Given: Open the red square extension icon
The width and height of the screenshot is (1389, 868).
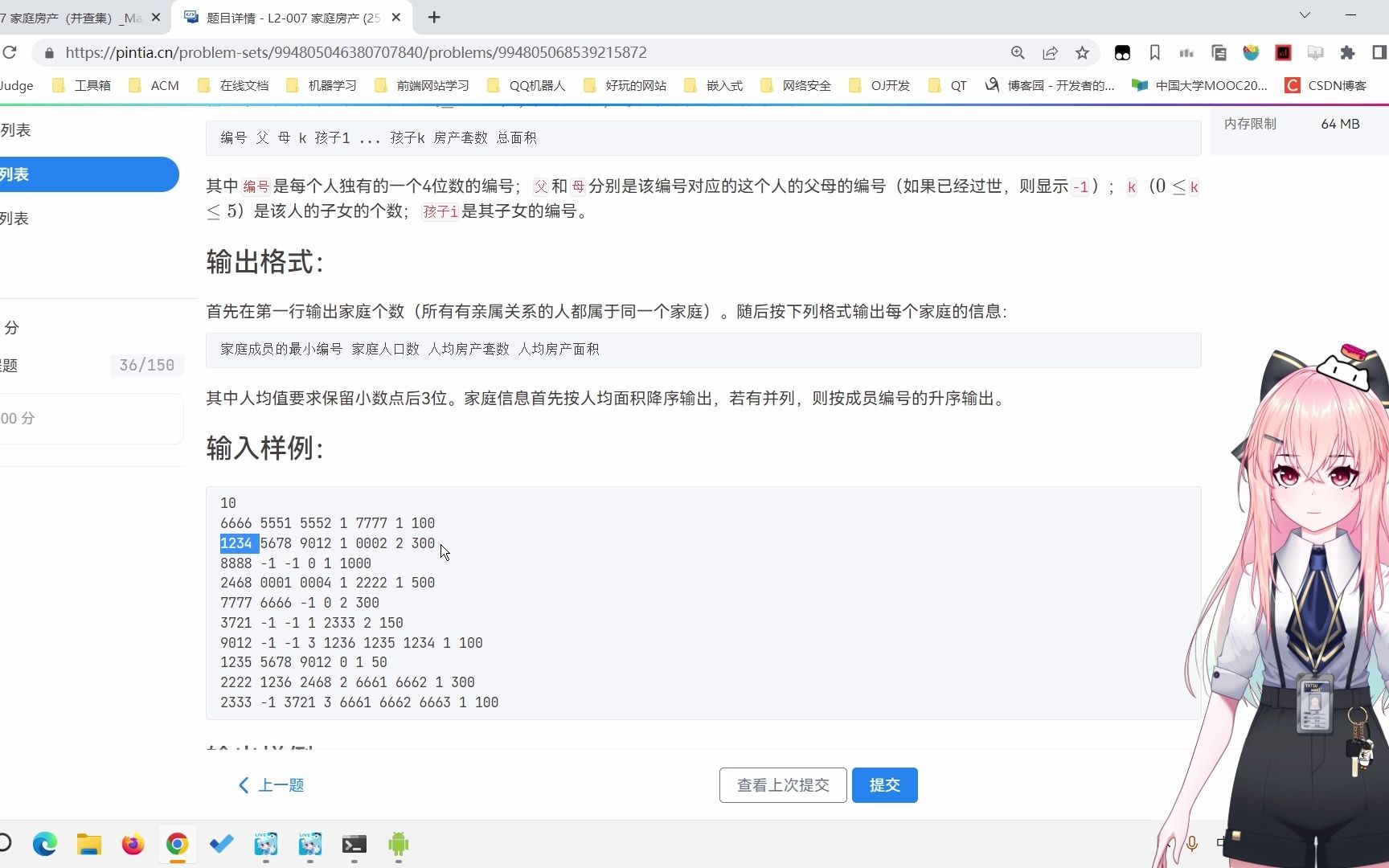Looking at the screenshot, I should pyautogui.click(x=1283, y=52).
